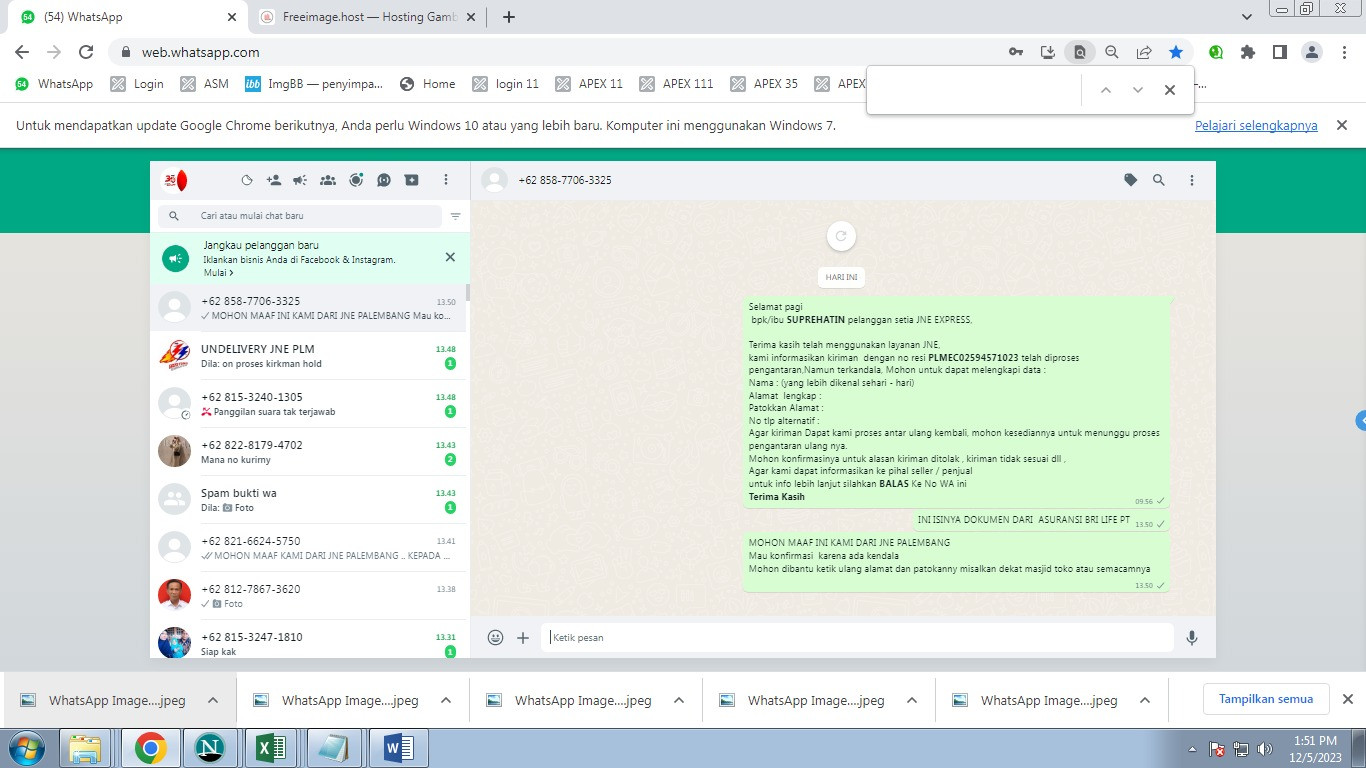This screenshot has width=1366, height=768.
Task: Click the zoom magnifier icon in address bar
Action: click(x=1111, y=52)
